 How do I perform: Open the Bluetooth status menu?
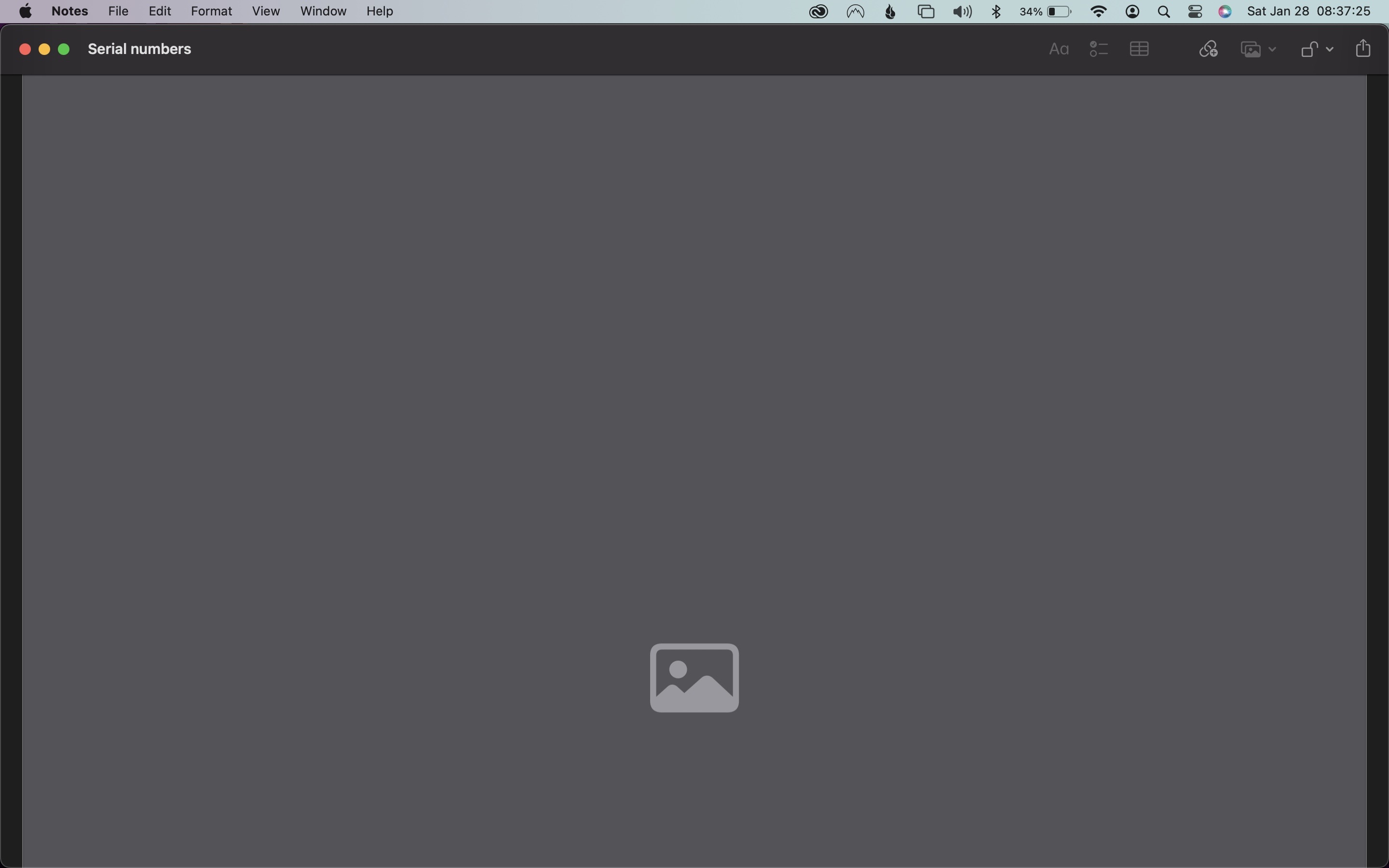(996, 11)
